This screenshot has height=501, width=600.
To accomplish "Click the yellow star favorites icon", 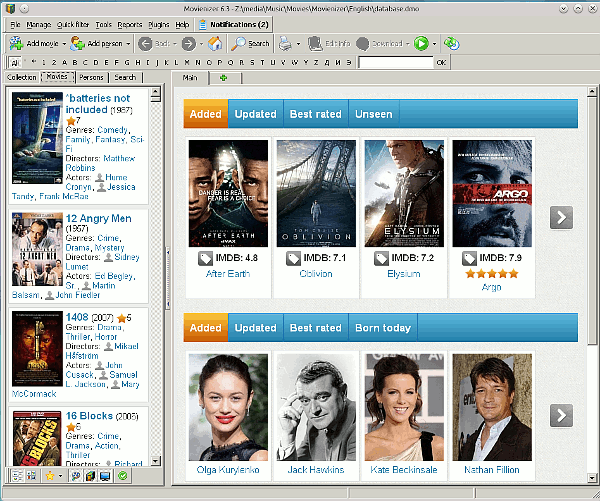I will click(50, 476).
